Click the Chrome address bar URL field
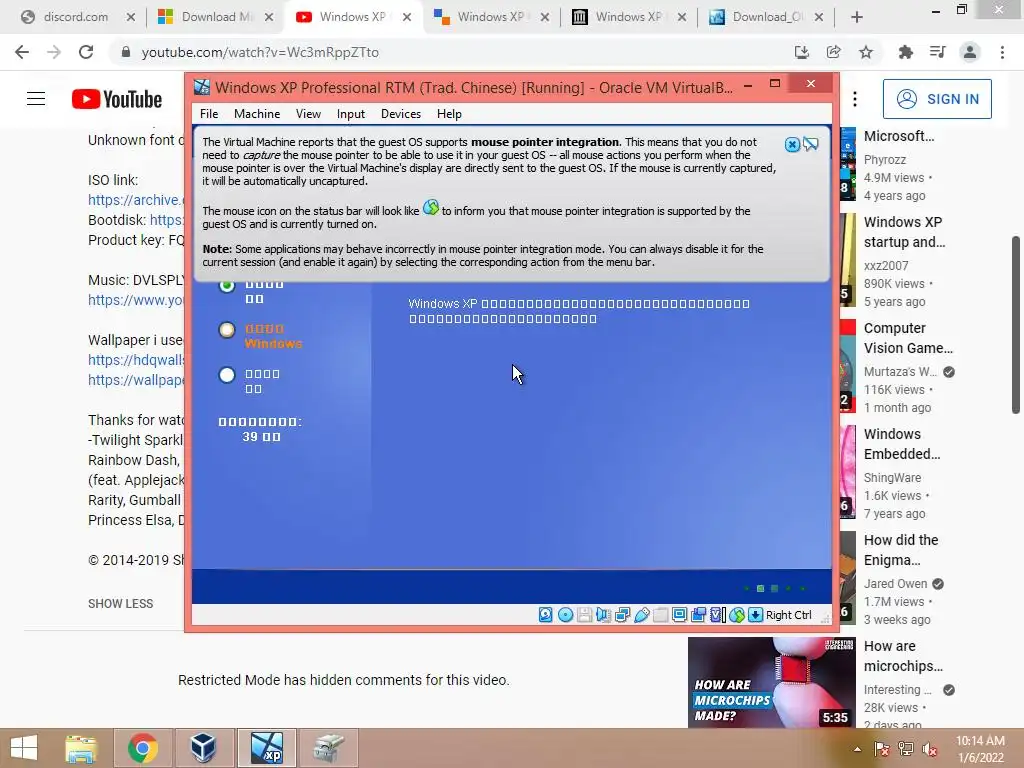The height and width of the screenshot is (768, 1024). pos(451,52)
